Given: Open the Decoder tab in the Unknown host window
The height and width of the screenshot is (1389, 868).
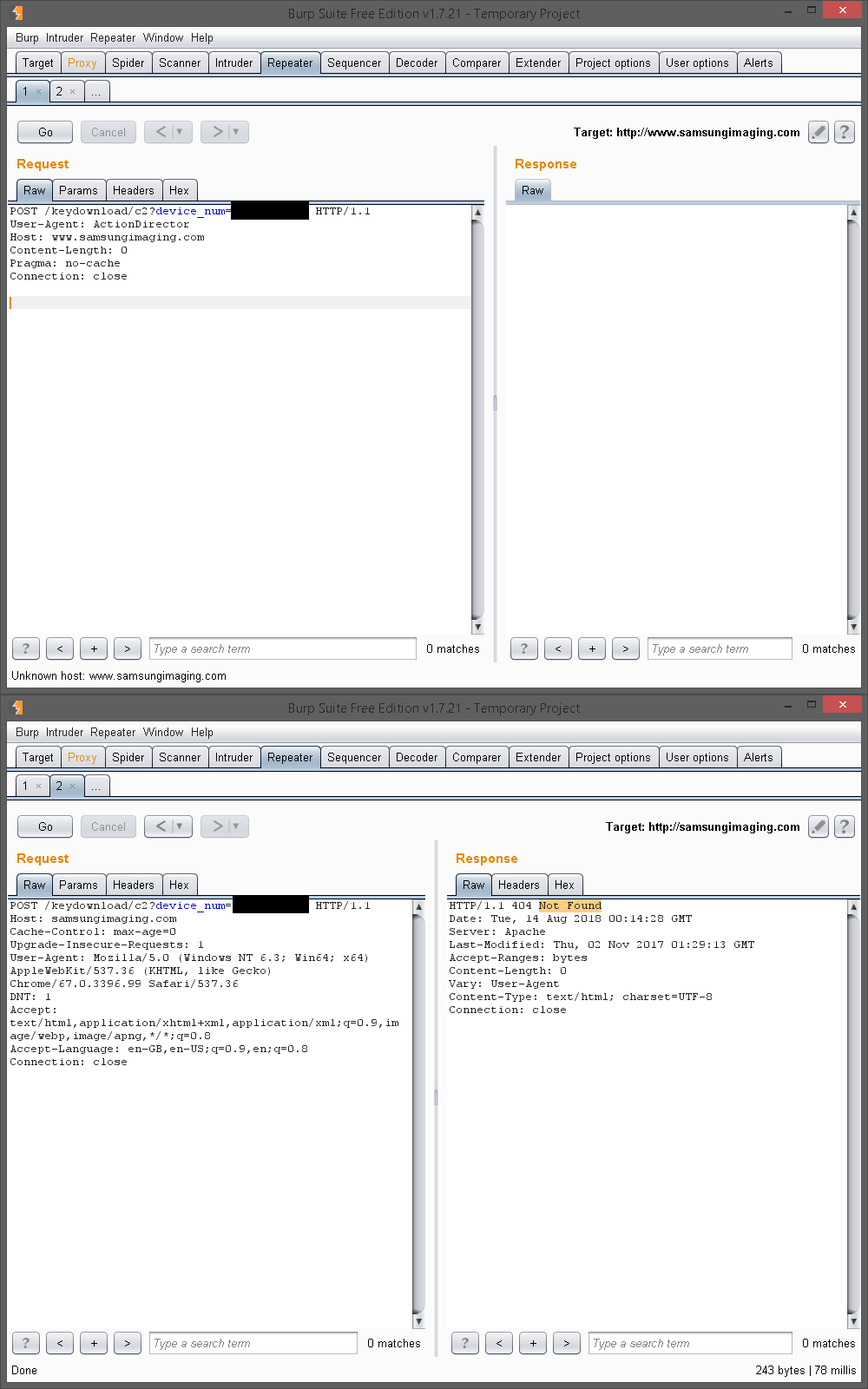Looking at the screenshot, I should tap(417, 63).
